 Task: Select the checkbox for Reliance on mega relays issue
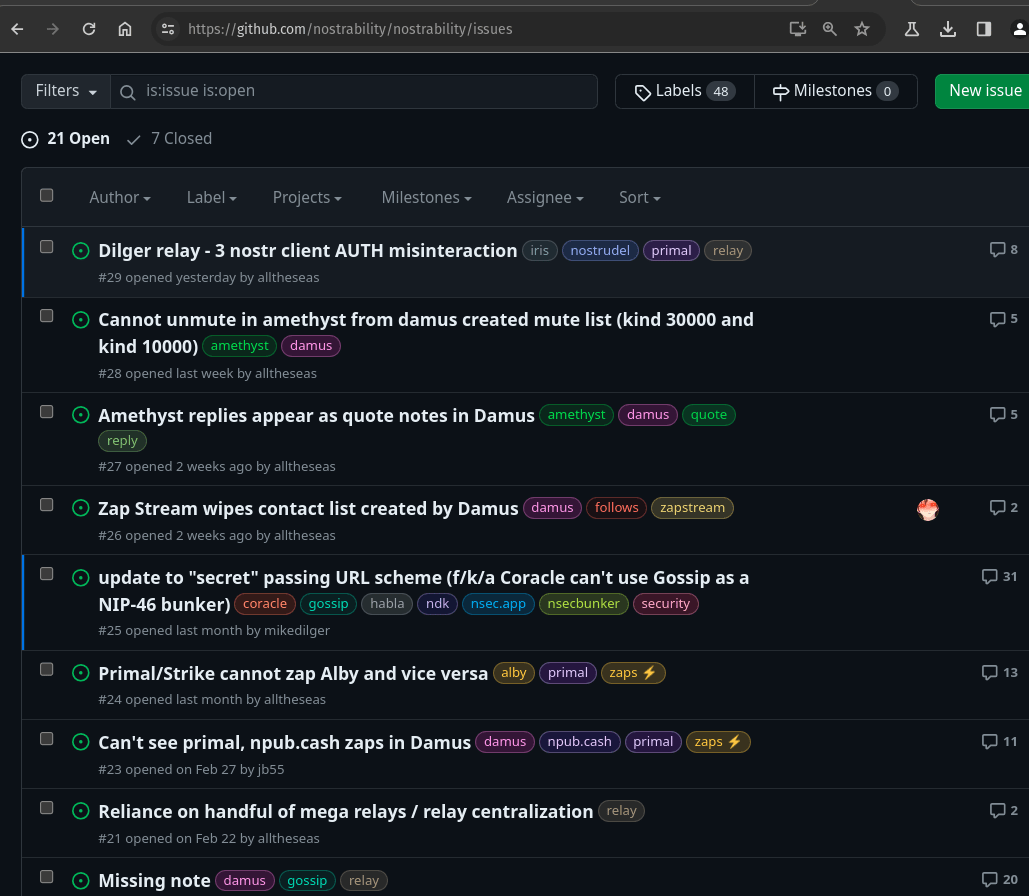click(x=47, y=808)
